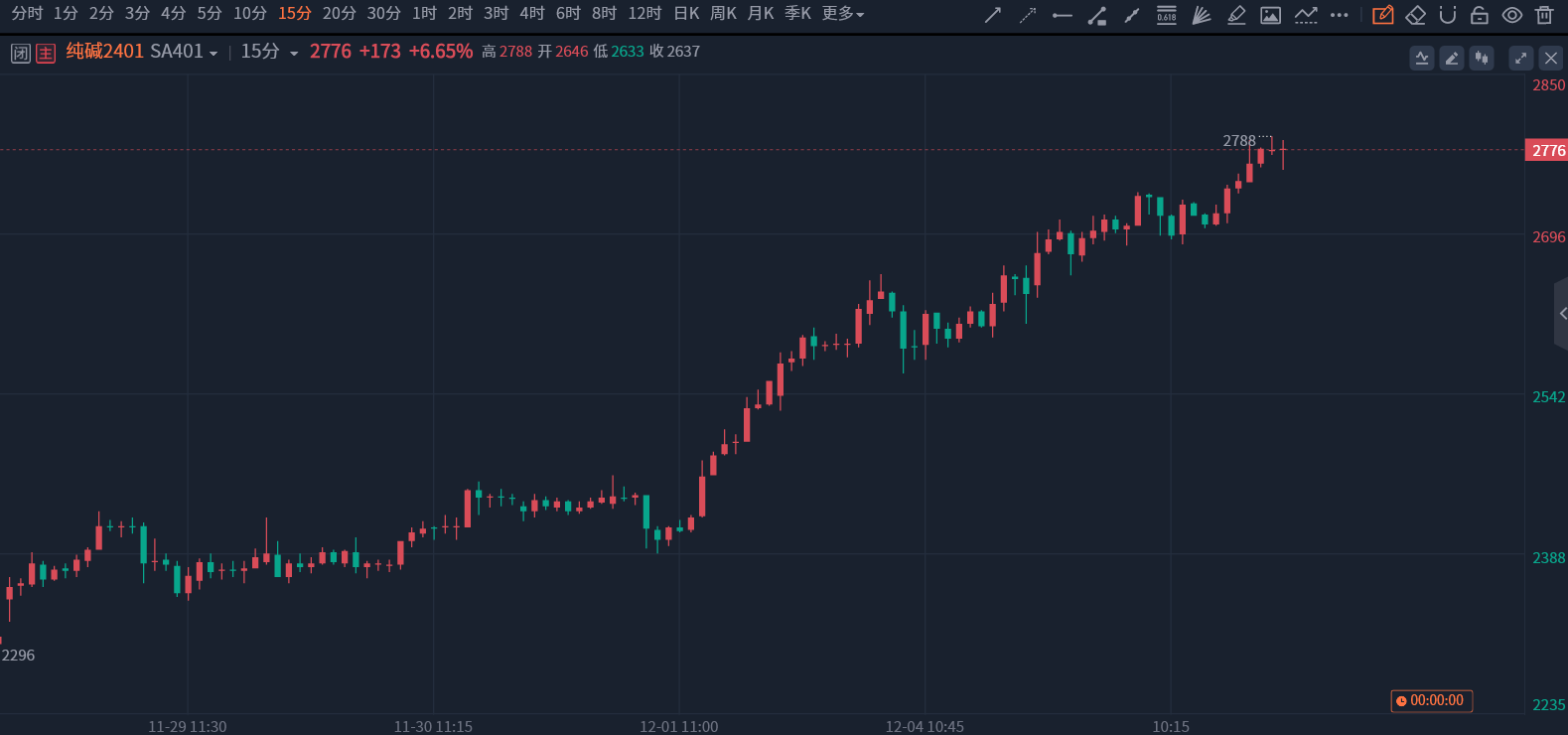The height and width of the screenshot is (735, 1568).
Task: Open the 更多 more periods dropdown
Action: click(x=843, y=14)
